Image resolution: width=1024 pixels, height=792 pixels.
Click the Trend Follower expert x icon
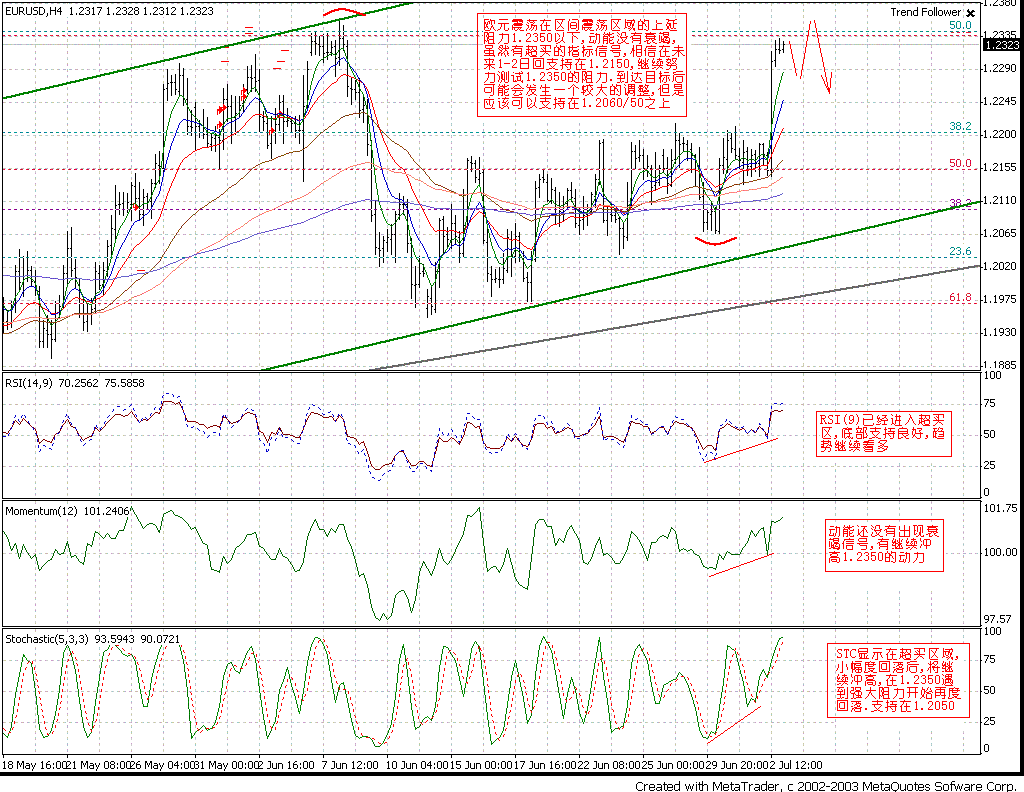point(970,13)
